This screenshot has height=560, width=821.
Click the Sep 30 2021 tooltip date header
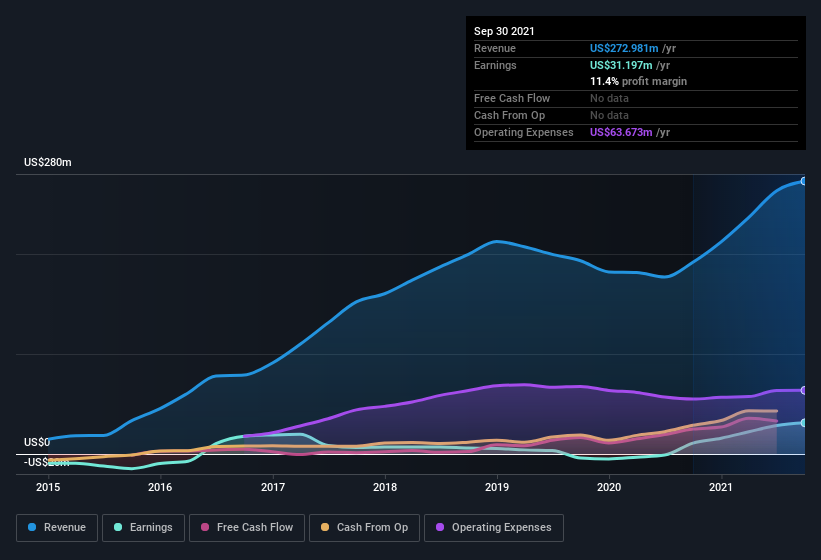[x=504, y=31]
